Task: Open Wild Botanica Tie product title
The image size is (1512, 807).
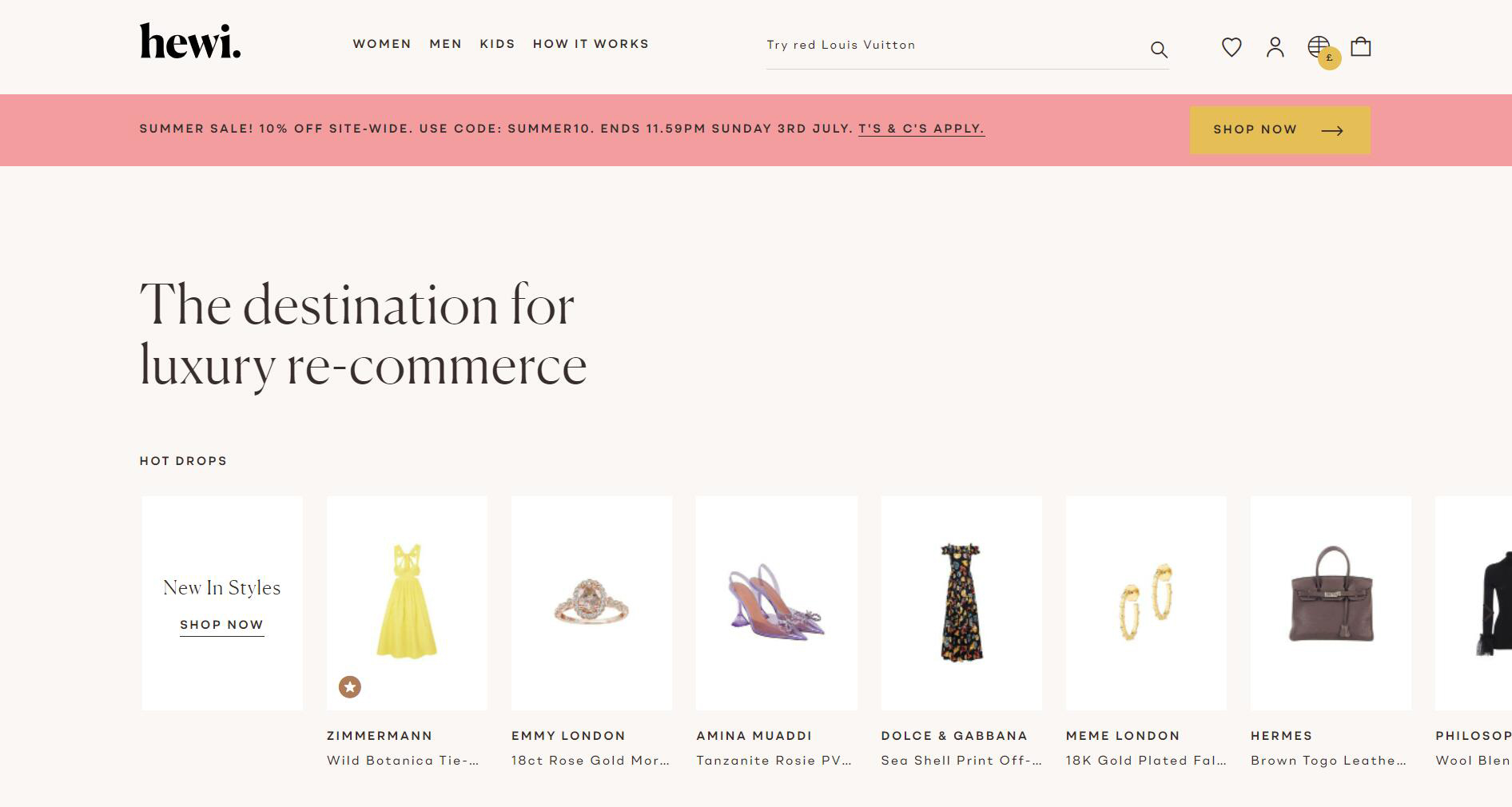Action: [x=403, y=761]
